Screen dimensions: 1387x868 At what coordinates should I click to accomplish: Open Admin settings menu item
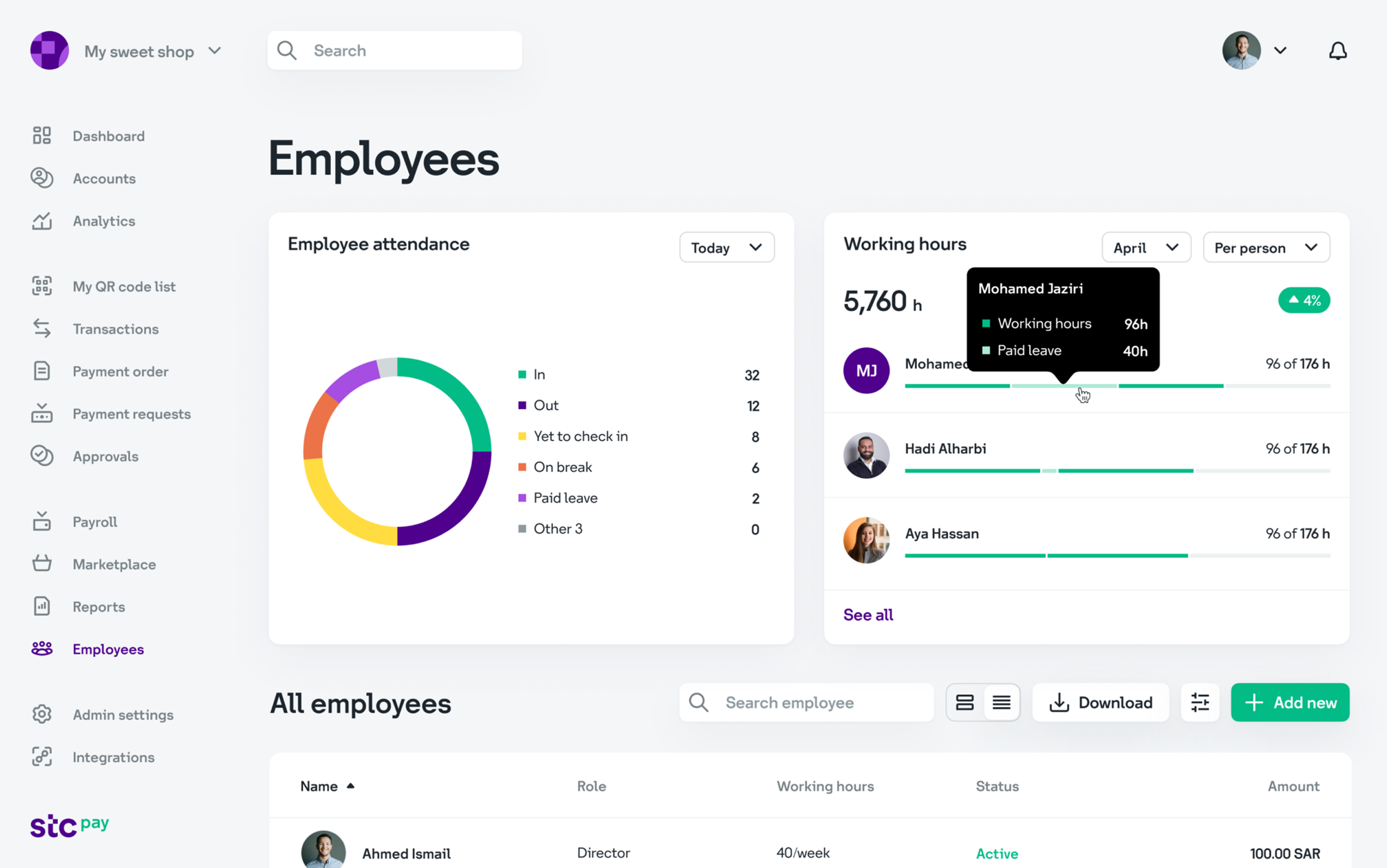pos(123,714)
